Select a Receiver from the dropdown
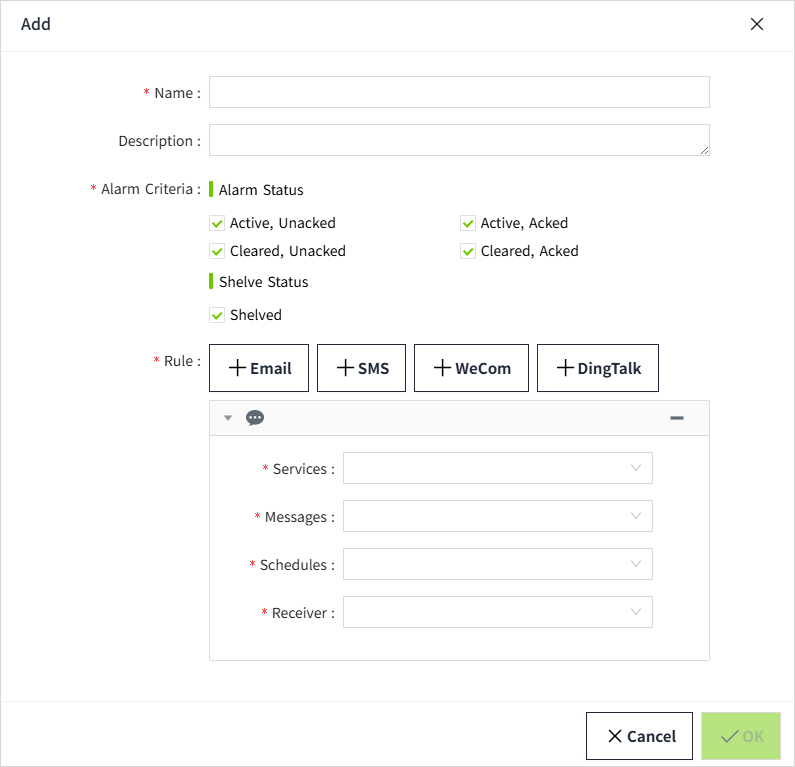 497,612
